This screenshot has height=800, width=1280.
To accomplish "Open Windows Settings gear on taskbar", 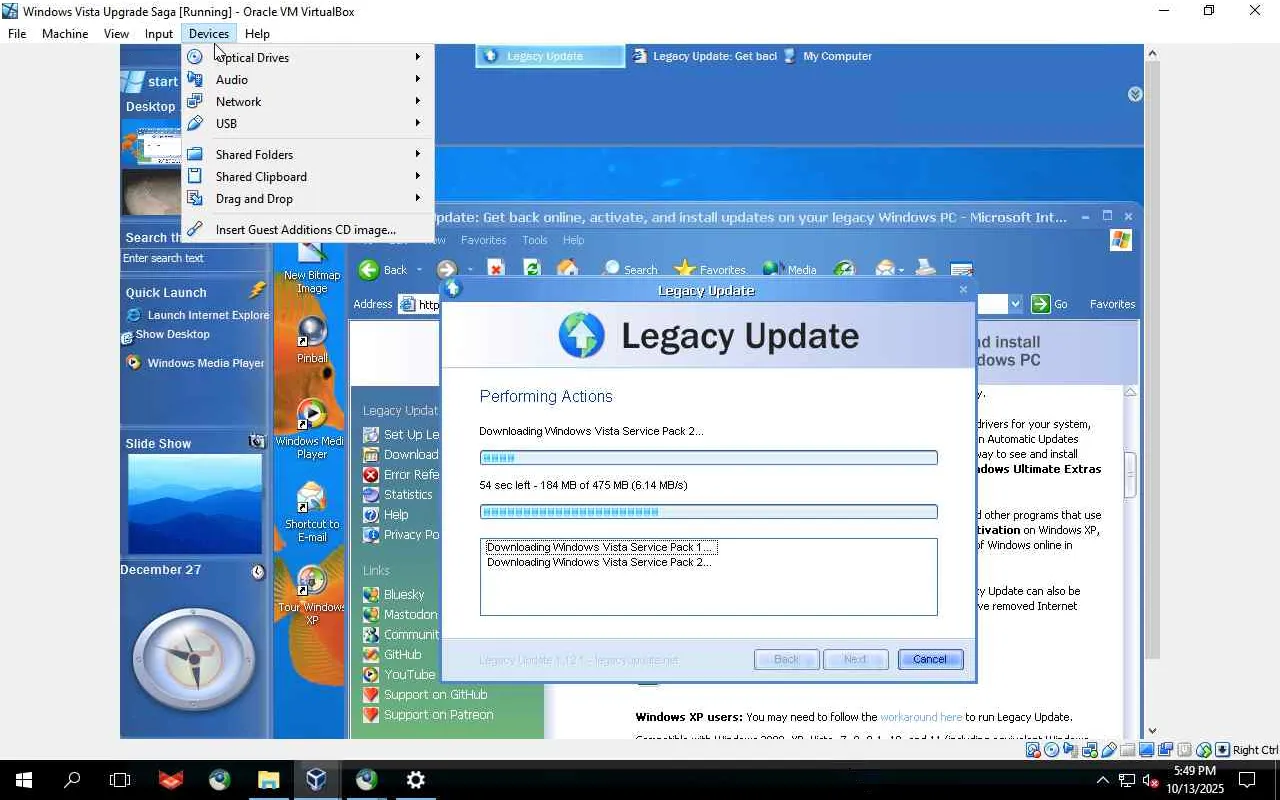I will (415, 780).
